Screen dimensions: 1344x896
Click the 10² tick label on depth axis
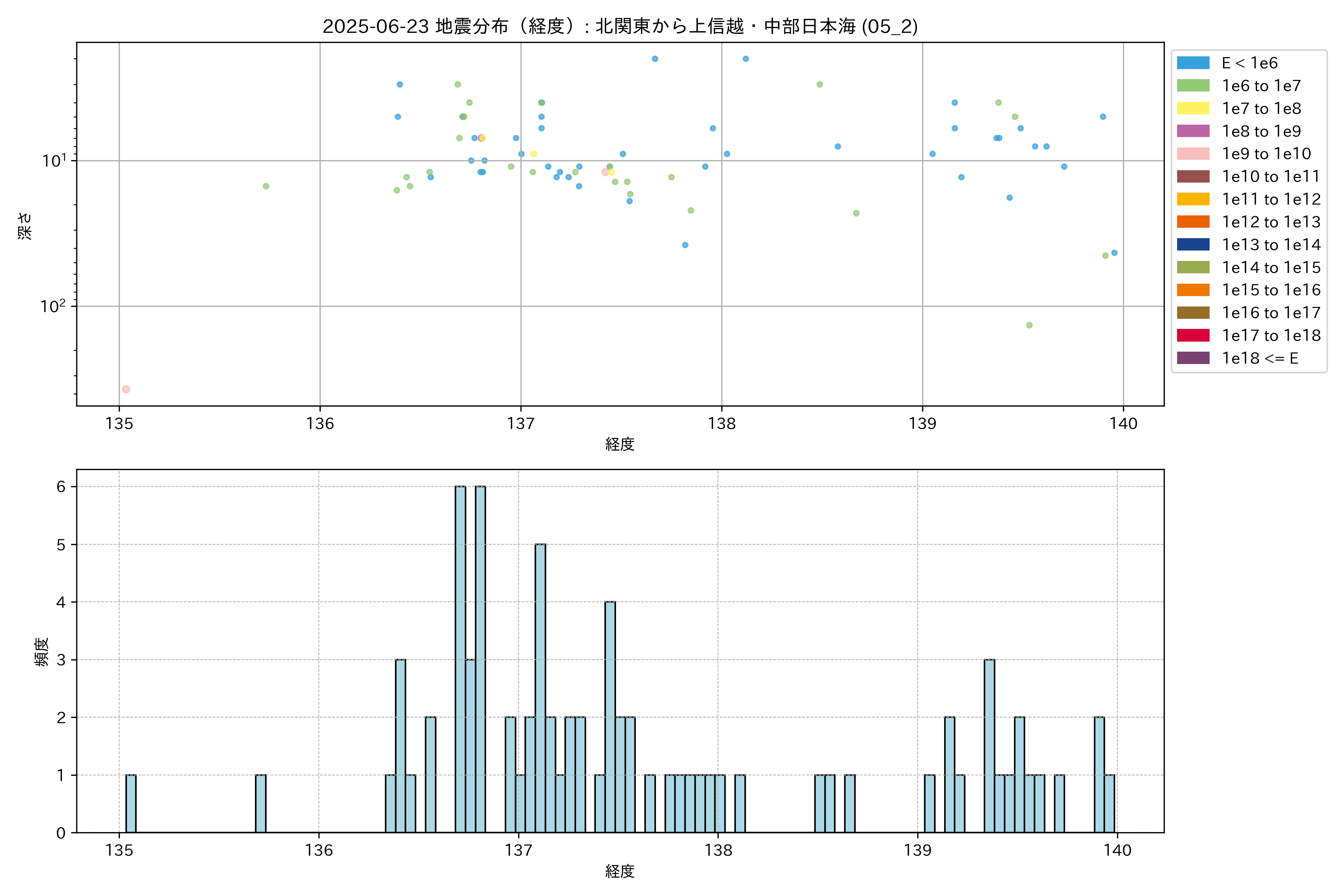coord(53,307)
